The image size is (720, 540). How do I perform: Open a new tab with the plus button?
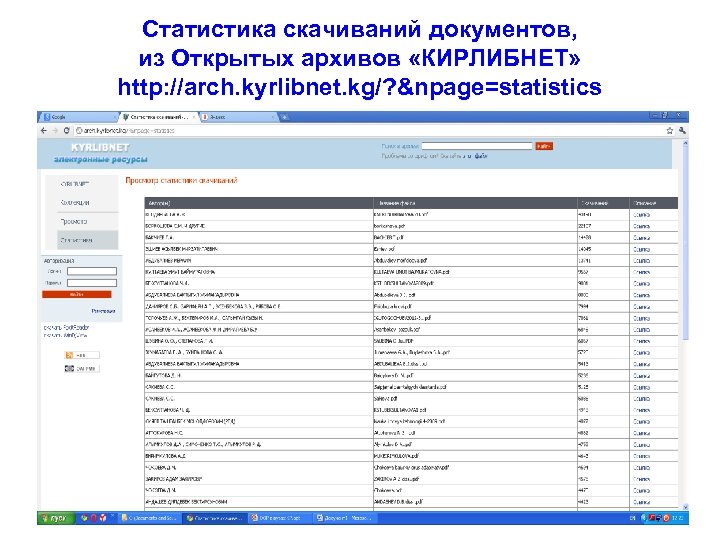coord(284,117)
